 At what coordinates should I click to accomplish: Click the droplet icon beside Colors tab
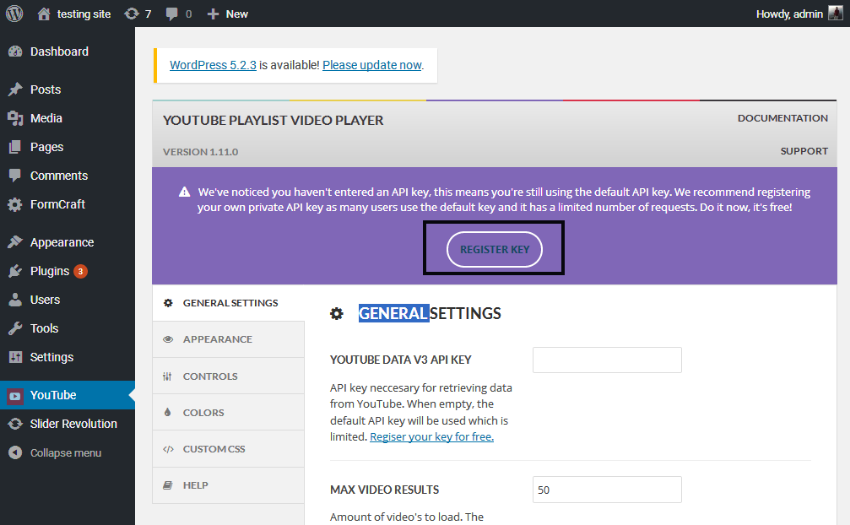click(x=168, y=412)
